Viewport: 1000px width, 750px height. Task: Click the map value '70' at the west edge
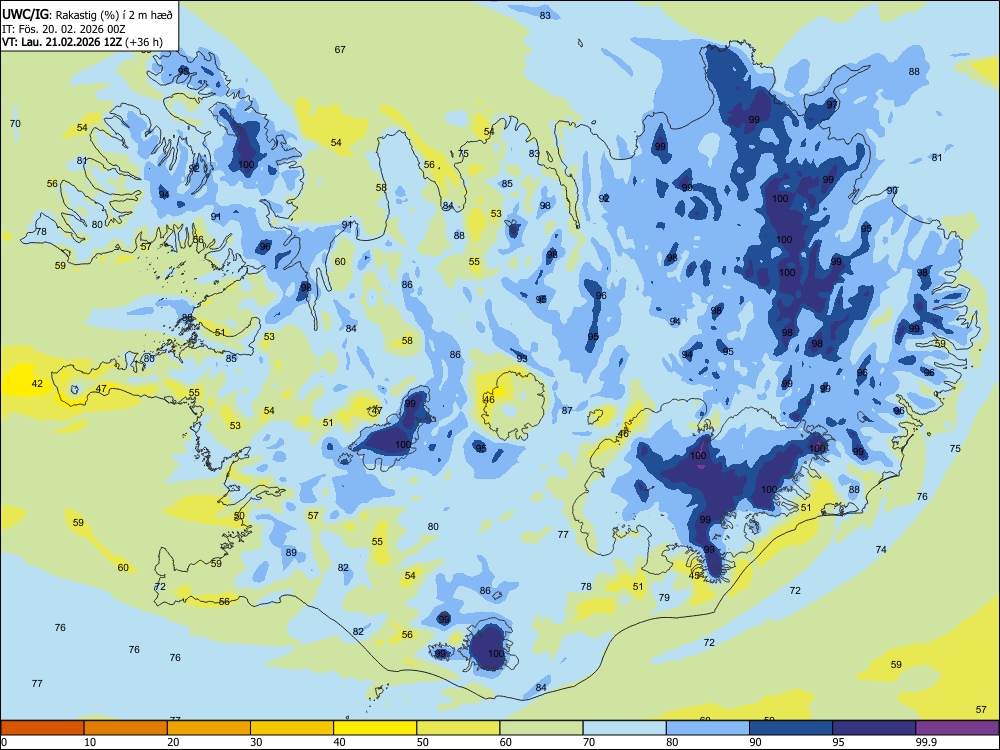click(x=15, y=123)
